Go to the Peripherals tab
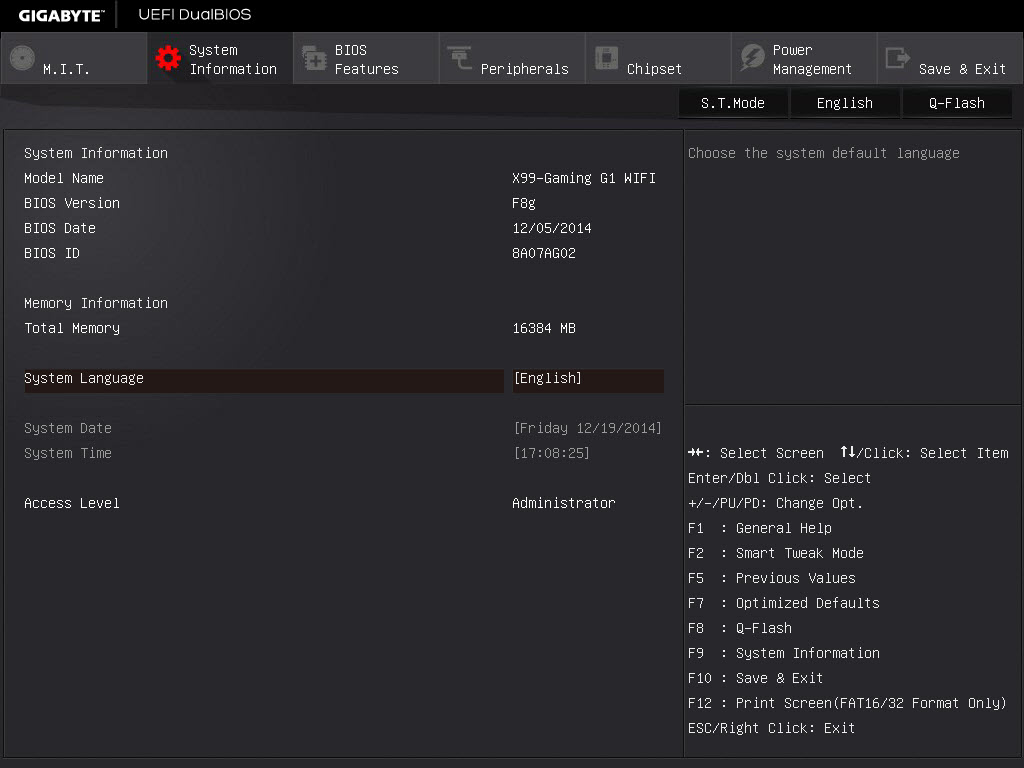Image resolution: width=1024 pixels, height=768 pixels. click(512, 58)
